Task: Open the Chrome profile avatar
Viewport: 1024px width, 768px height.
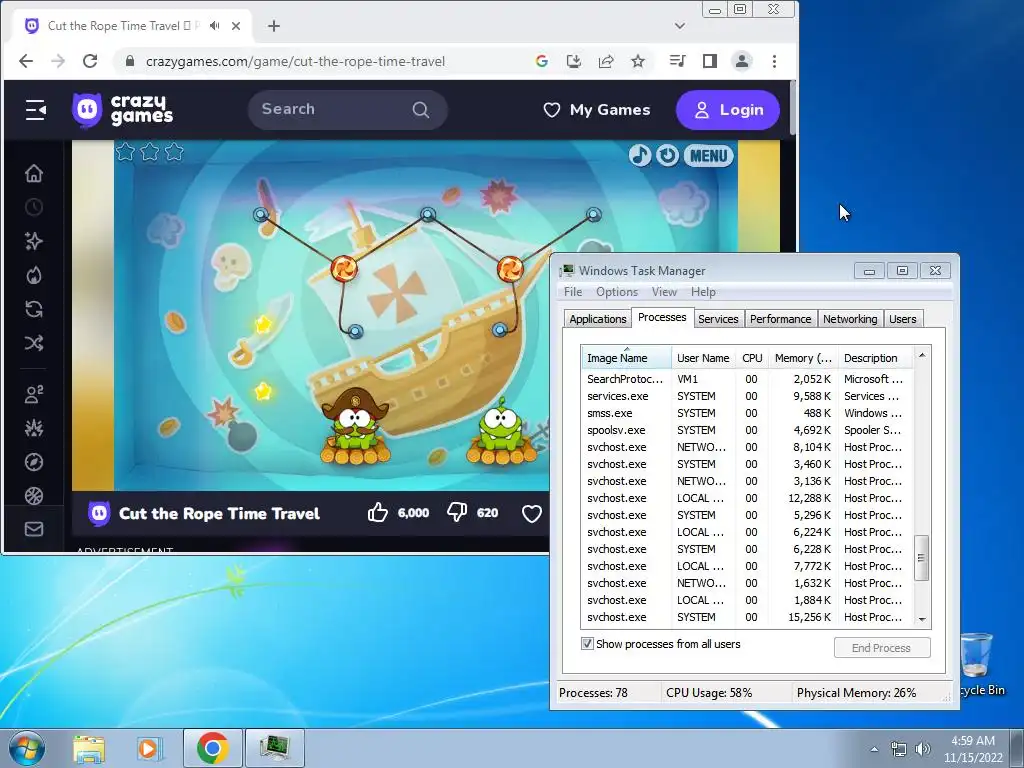Action: pos(742,61)
